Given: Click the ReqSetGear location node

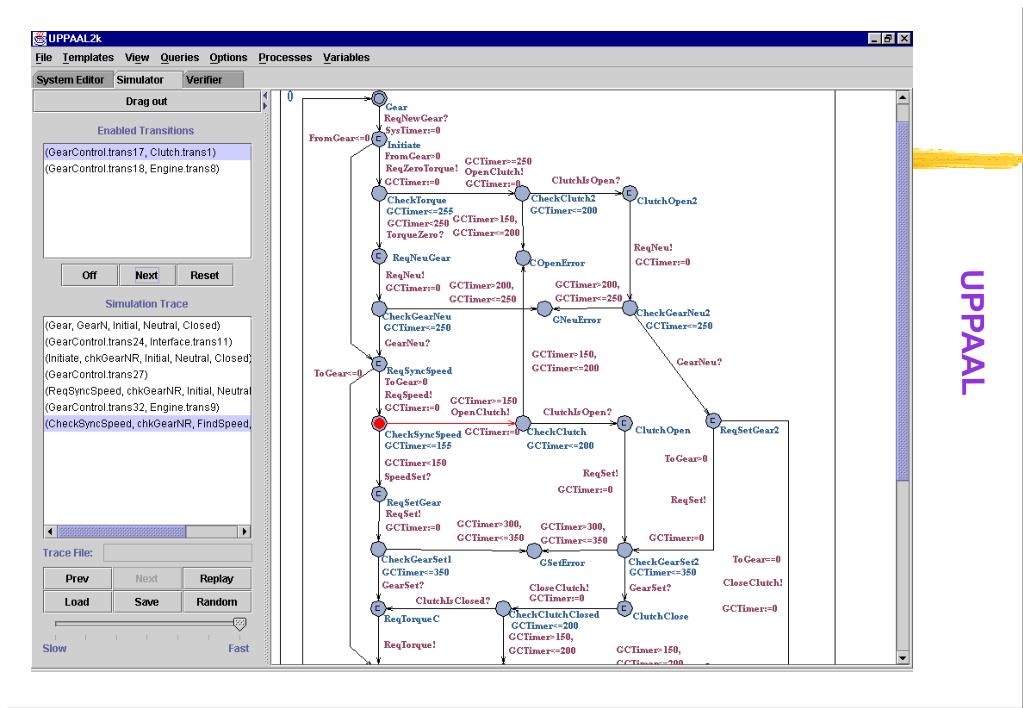Looking at the screenshot, I should tap(379, 494).
